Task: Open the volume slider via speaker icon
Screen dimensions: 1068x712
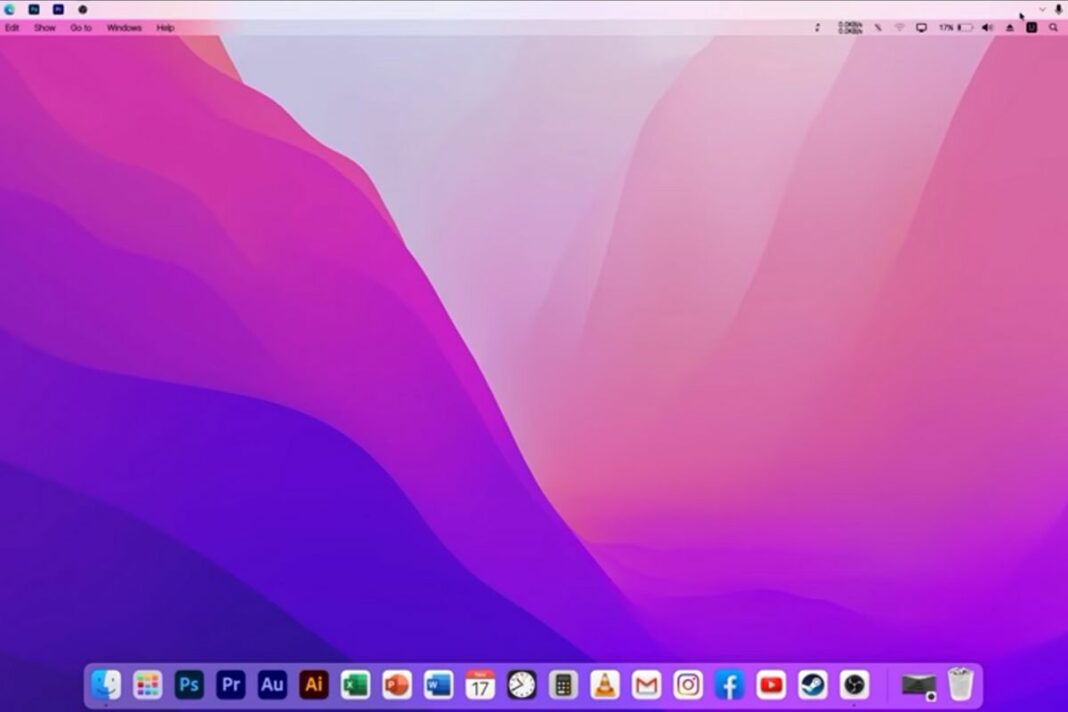Action: (986, 27)
